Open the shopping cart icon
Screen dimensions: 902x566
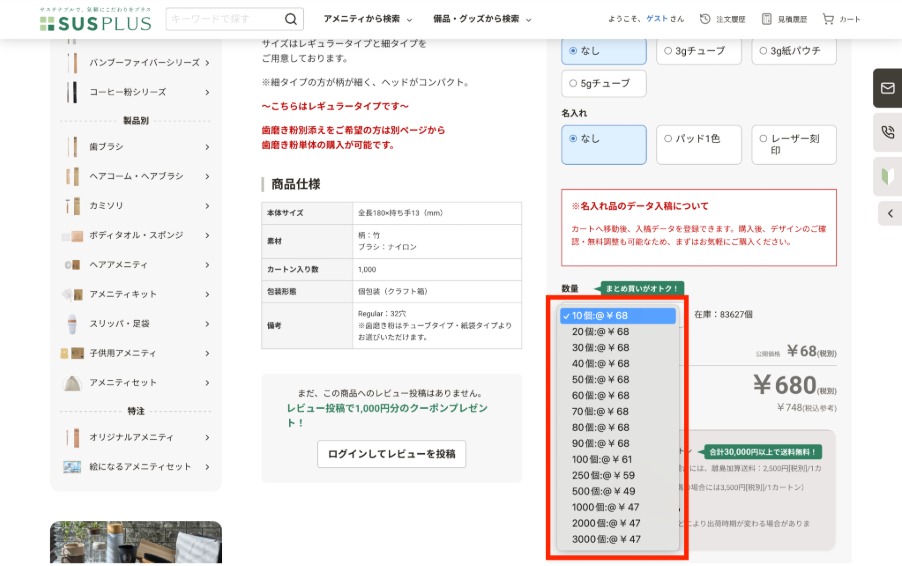pyautogui.click(x=828, y=19)
